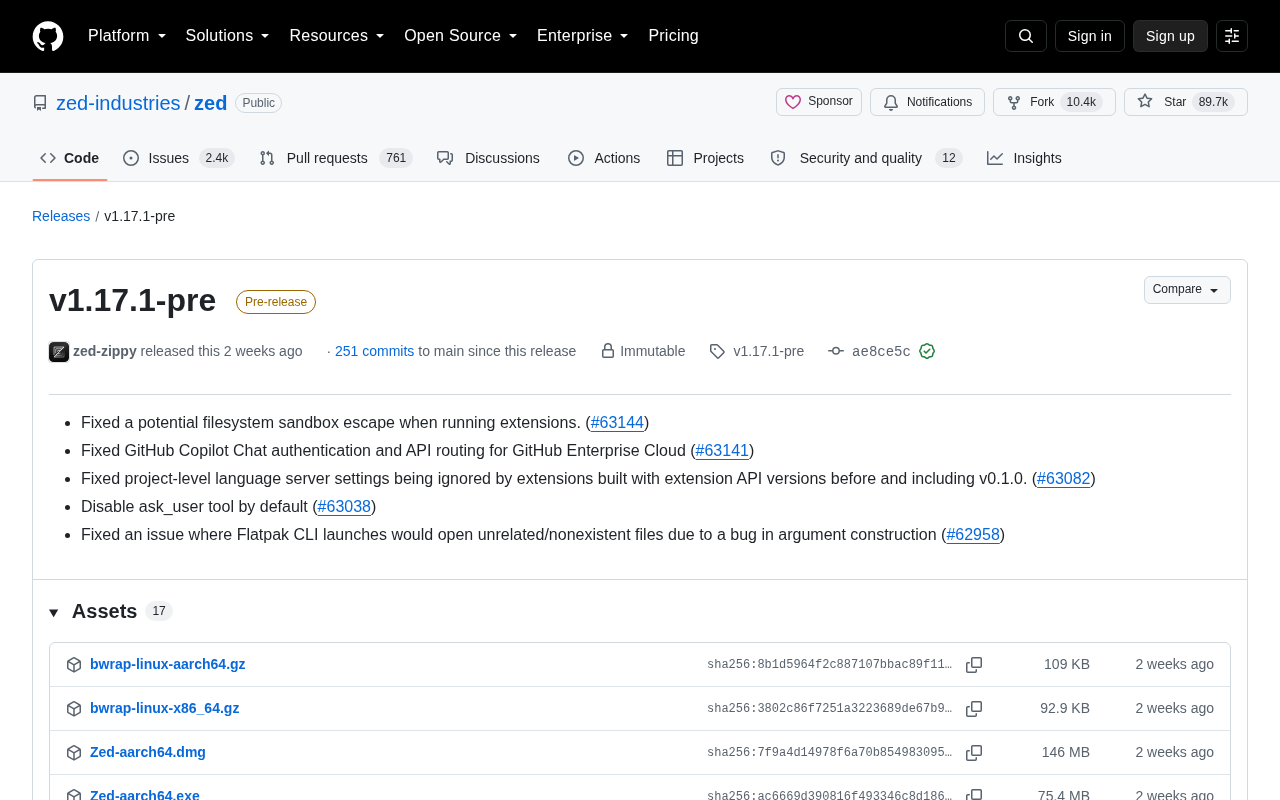Switch to the Actions tab
The image size is (1280, 800).
click(x=604, y=158)
